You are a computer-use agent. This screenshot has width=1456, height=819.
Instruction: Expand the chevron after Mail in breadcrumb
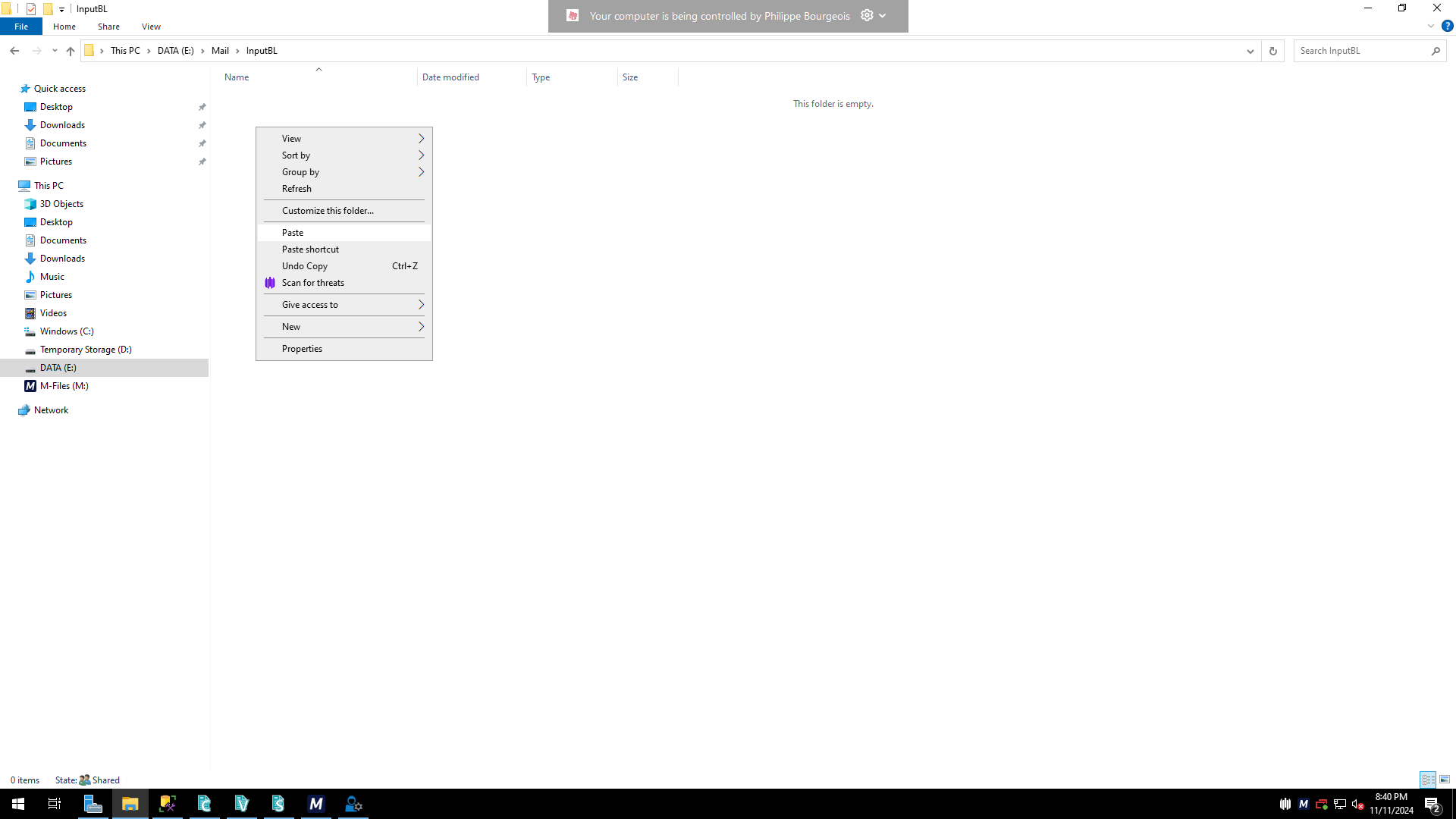click(237, 51)
